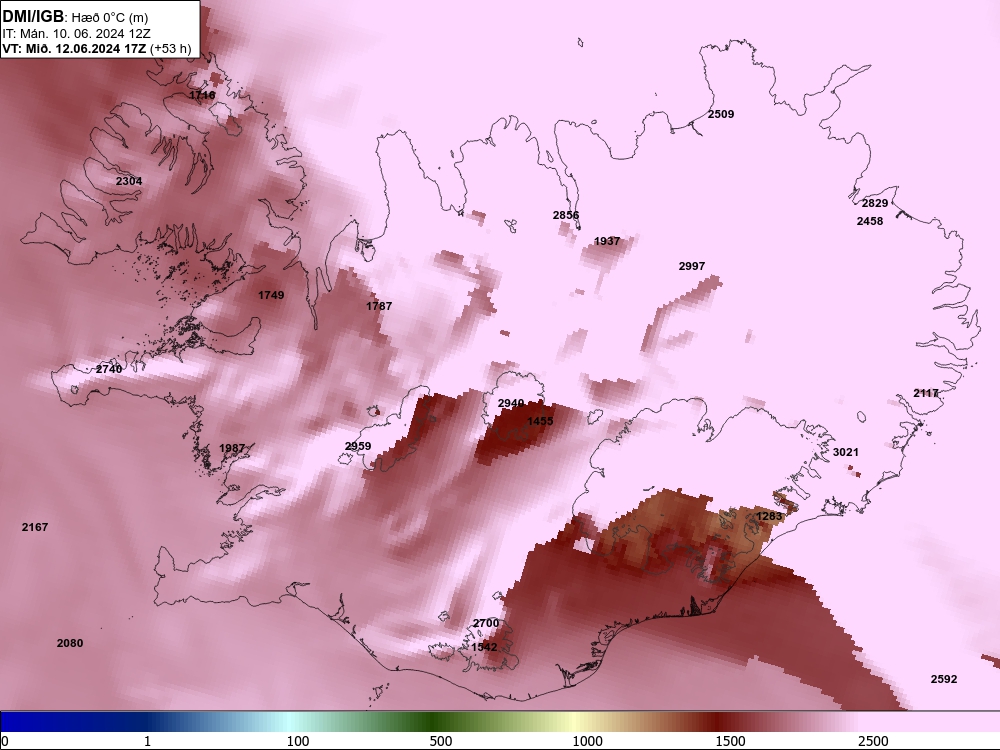Click the map value 1787
Screen dimensions: 1000x750
pyautogui.click(x=379, y=306)
